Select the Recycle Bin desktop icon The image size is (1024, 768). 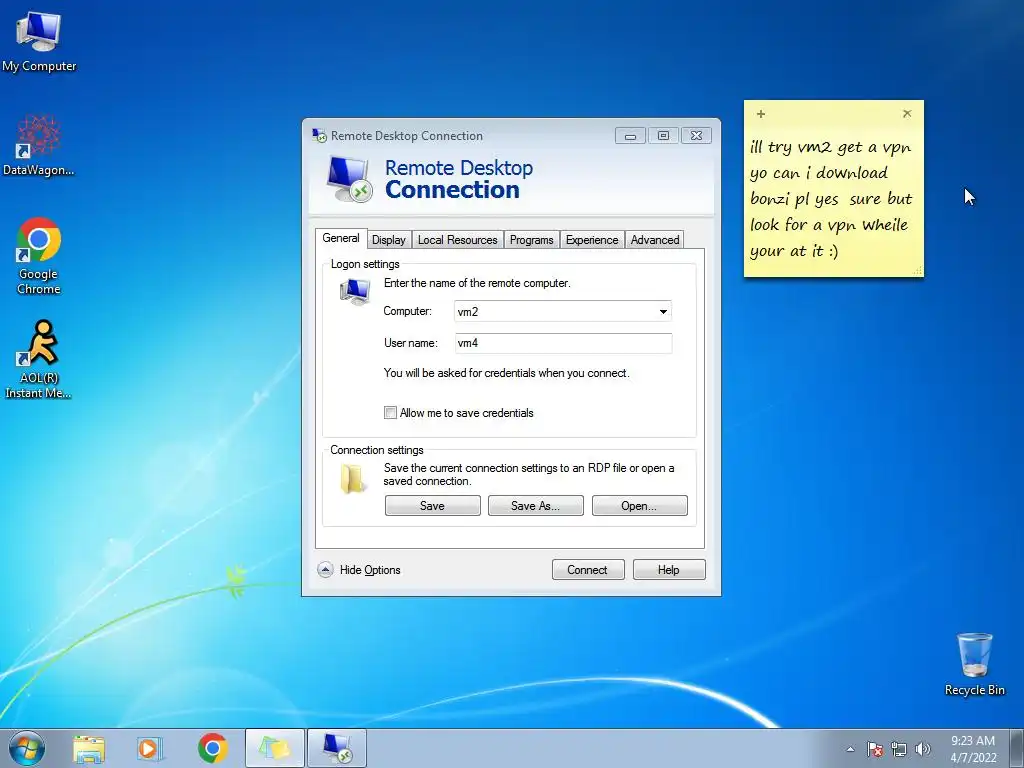974,664
